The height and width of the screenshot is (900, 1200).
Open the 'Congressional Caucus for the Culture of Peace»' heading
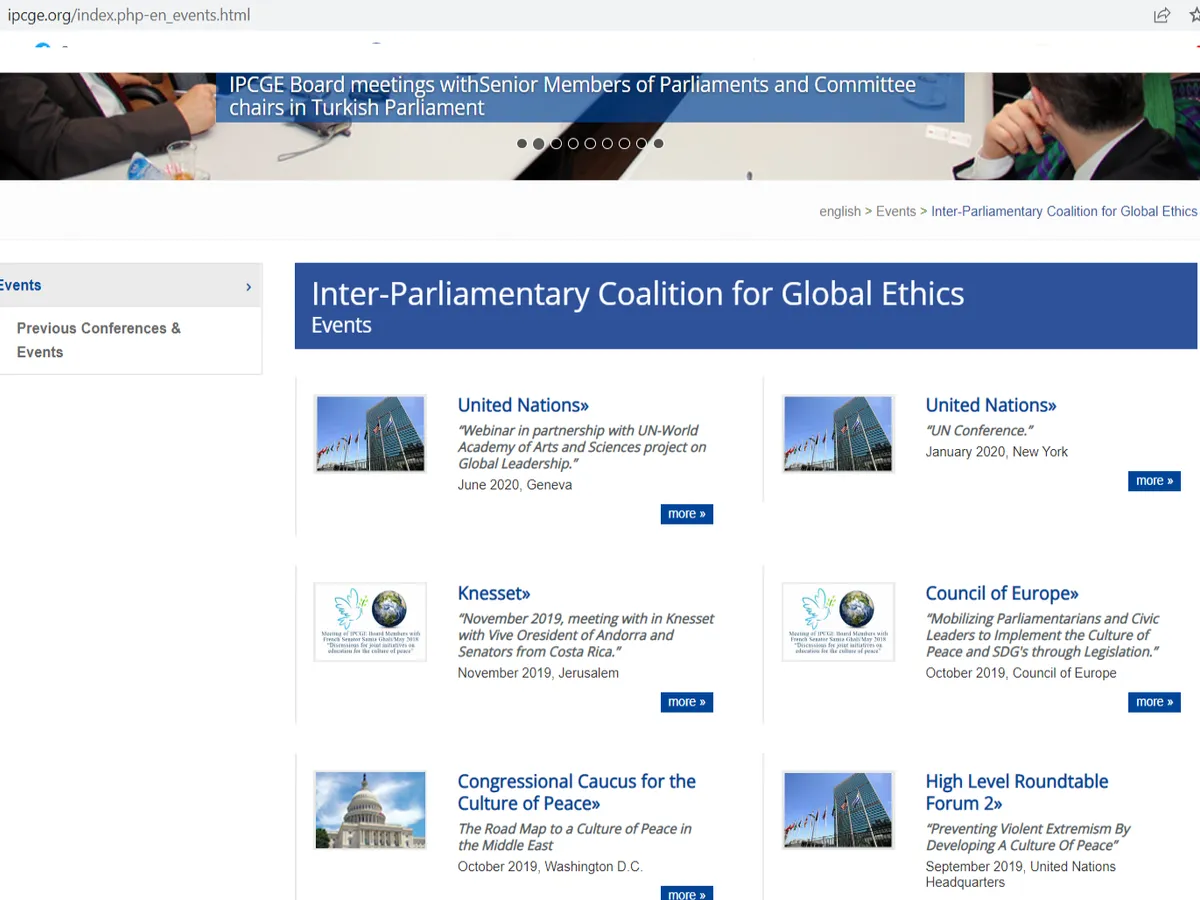pyautogui.click(x=576, y=792)
